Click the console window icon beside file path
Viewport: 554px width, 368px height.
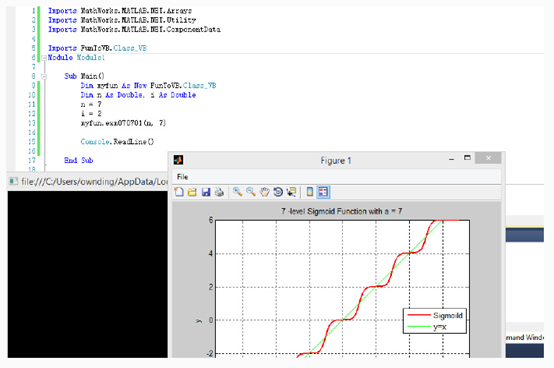tap(13, 182)
